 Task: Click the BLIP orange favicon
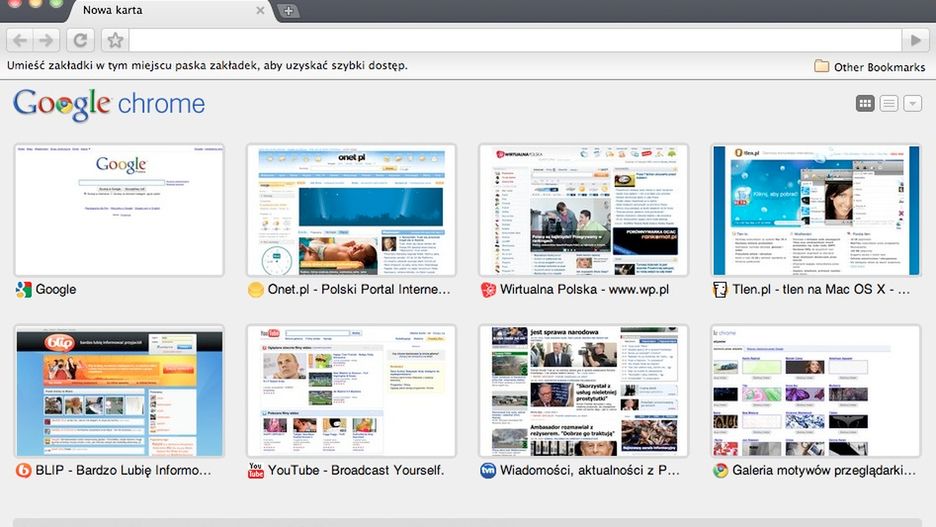point(23,471)
